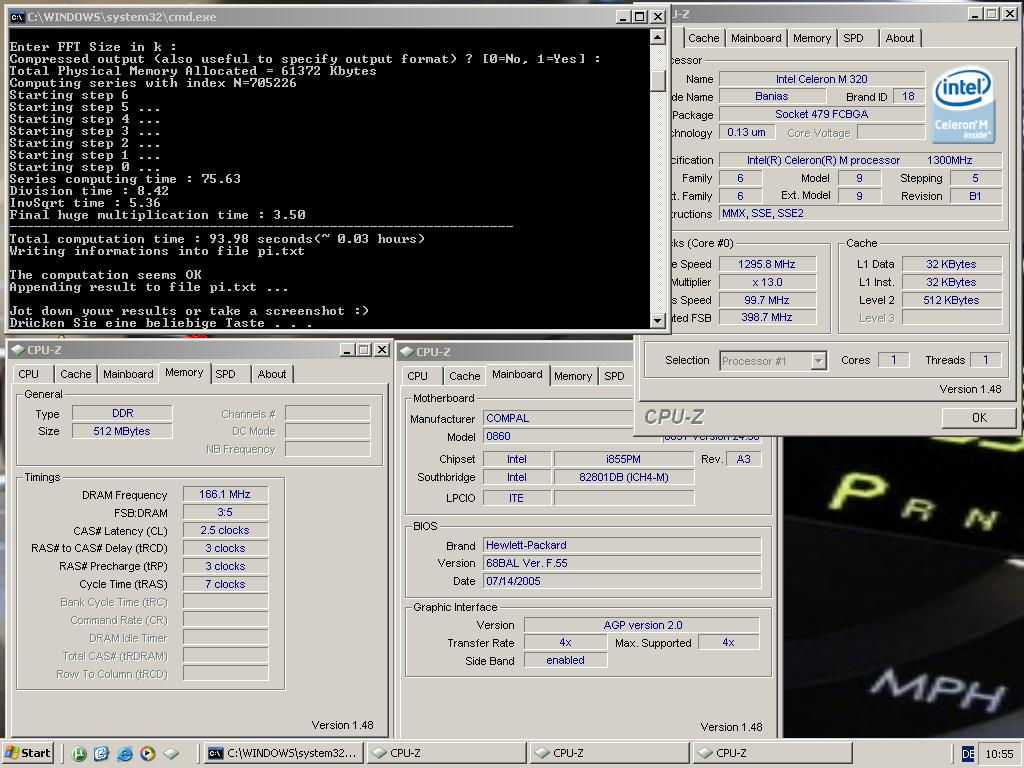Click the '3:5' FSB:DRAM value
The image size is (1024, 768).
point(225,513)
